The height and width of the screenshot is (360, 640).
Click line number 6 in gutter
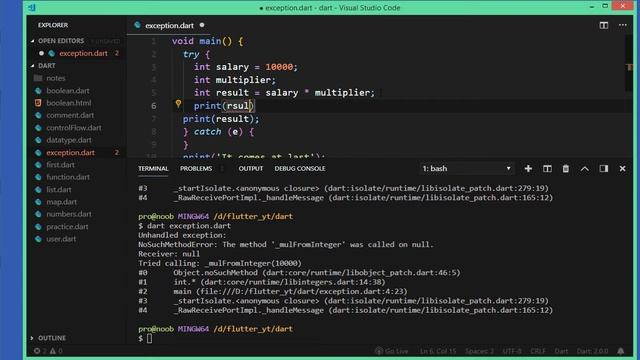tap(153, 106)
